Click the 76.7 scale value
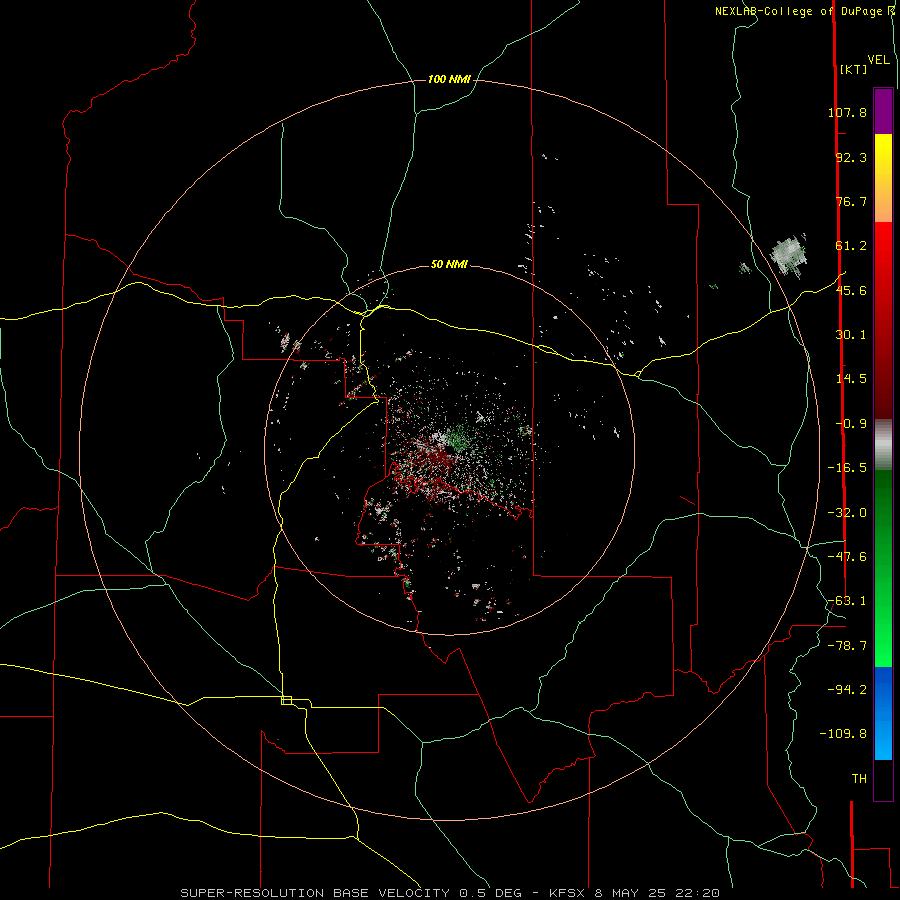Screen dimensions: 900x900 click(x=851, y=201)
